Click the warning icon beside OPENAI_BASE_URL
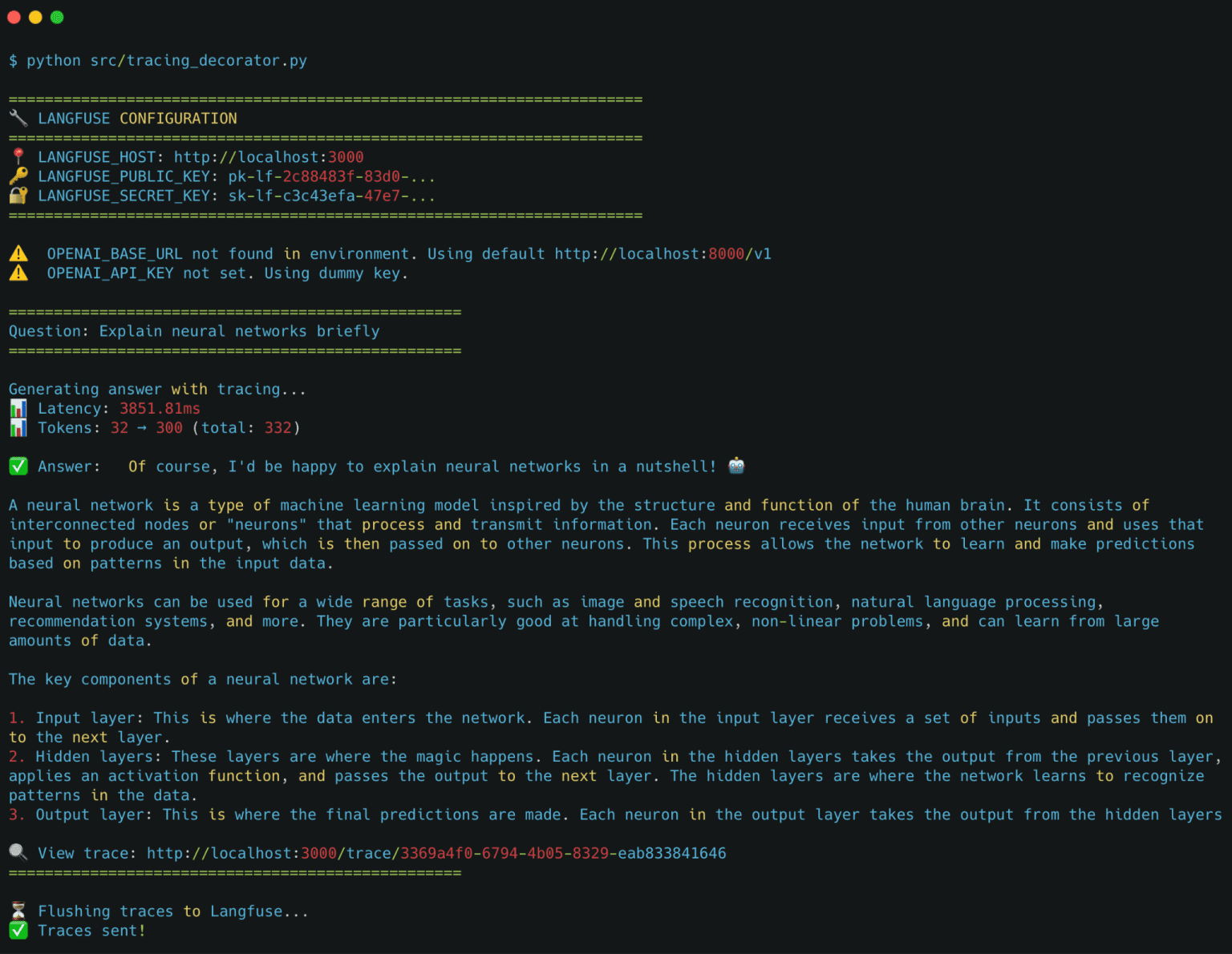 [18, 254]
